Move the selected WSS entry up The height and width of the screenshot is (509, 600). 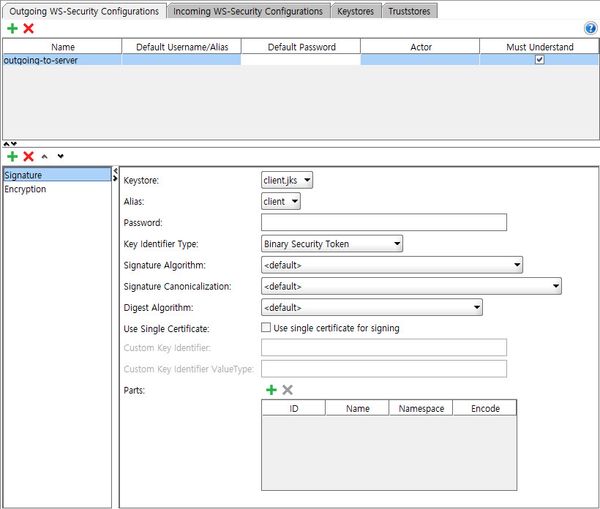click(x=45, y=156)
